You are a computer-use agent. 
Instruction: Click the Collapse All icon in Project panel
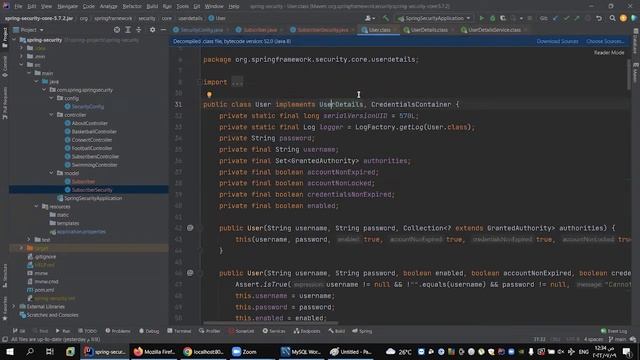(138, 30)
